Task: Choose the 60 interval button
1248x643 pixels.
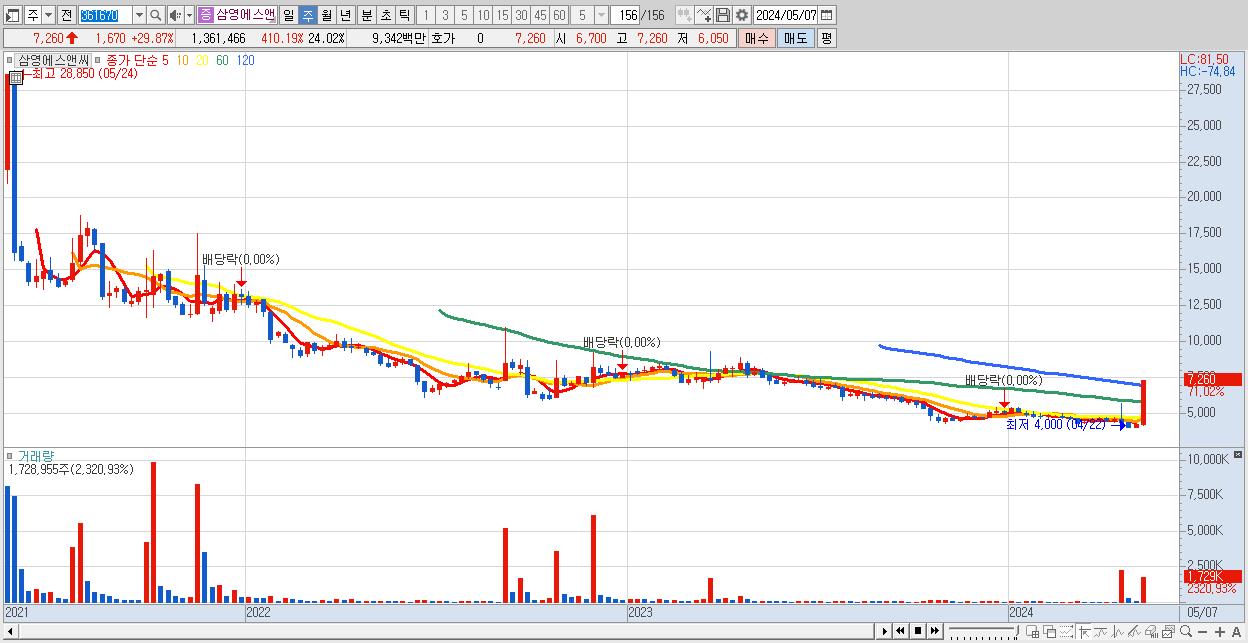Action: 559,15
